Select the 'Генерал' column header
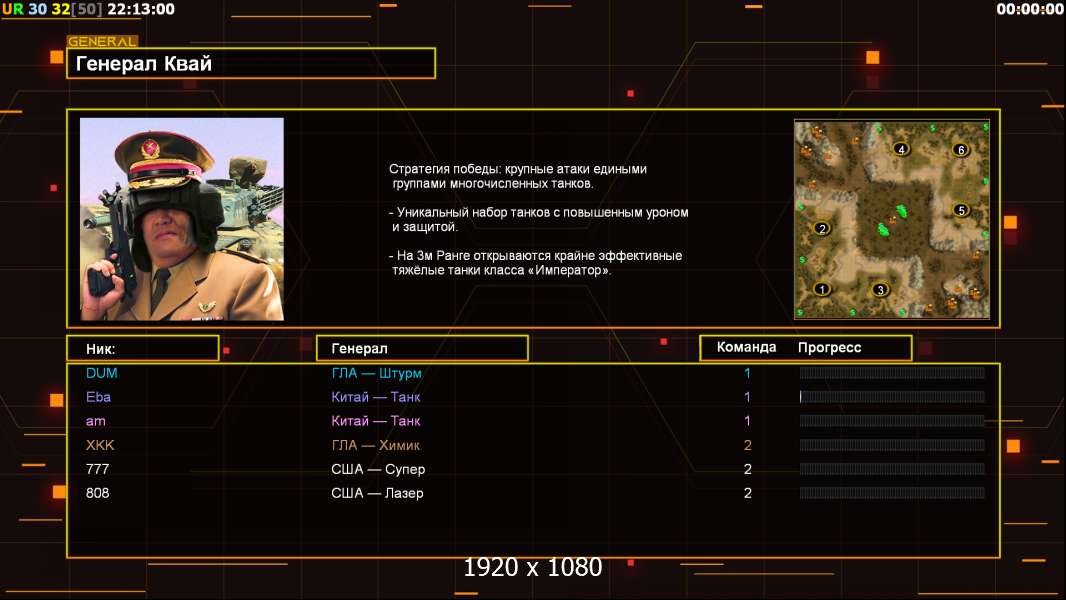Viewport: 1066px width, 600px height. pos(422,348)
